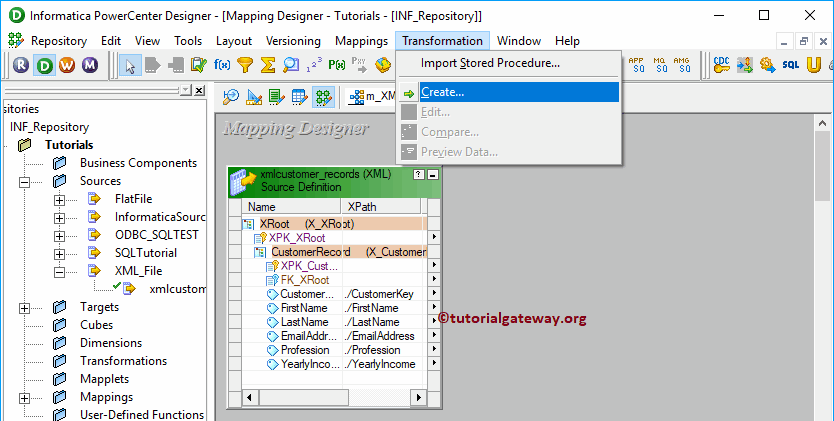Click the workspace vertical scrollbar up arrow
Viewport: 834px width, 421px height.
[822, 123]
